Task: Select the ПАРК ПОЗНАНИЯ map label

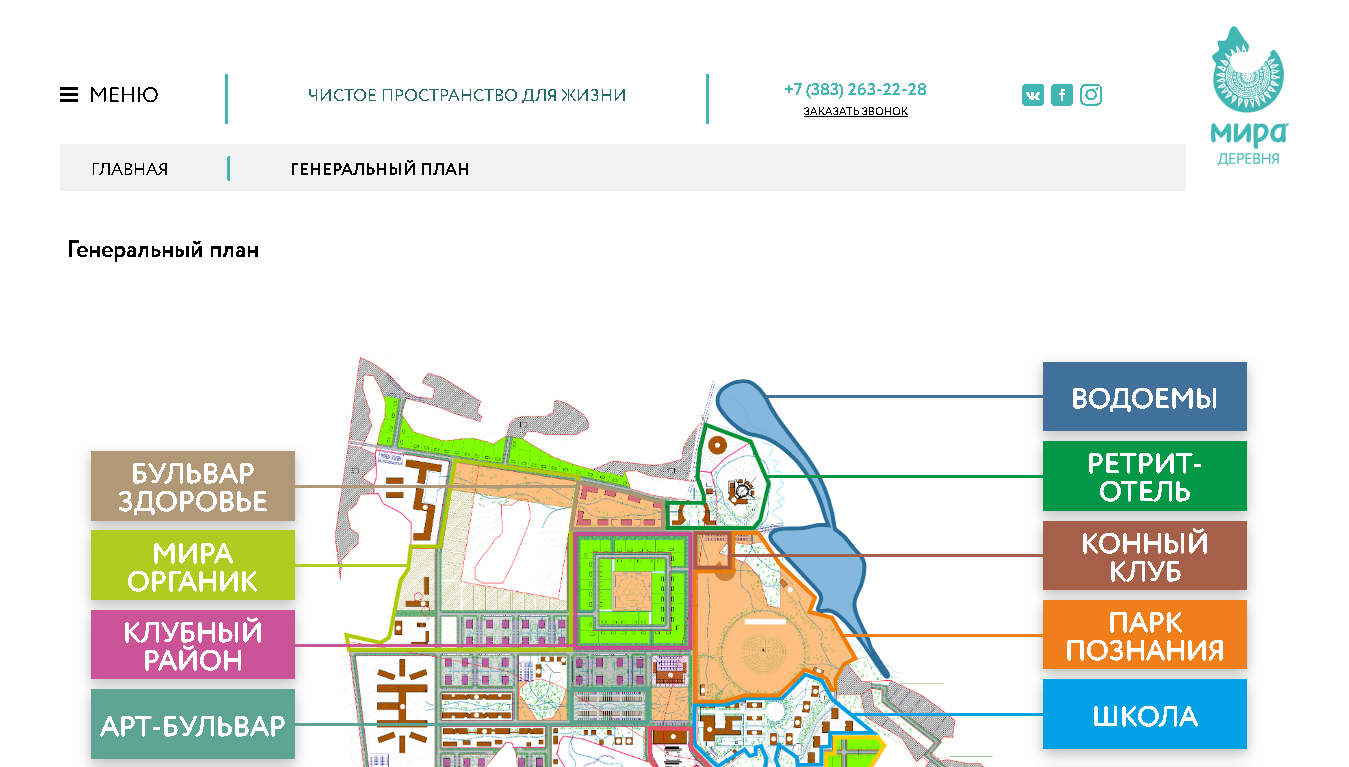Action: [x=1144, y=635]
